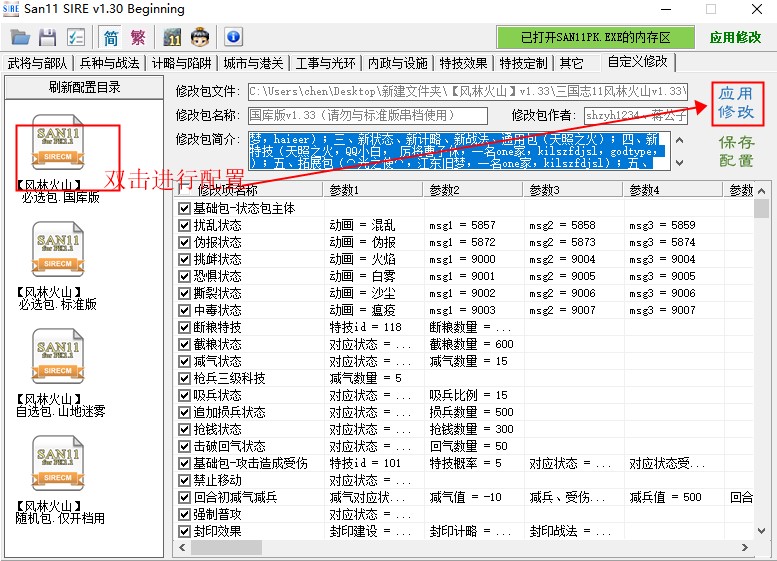The height and width of the screenshot is (561, 777).
Task: Toggle the 挑衅状态 checkbox
Action: [184, 259]
